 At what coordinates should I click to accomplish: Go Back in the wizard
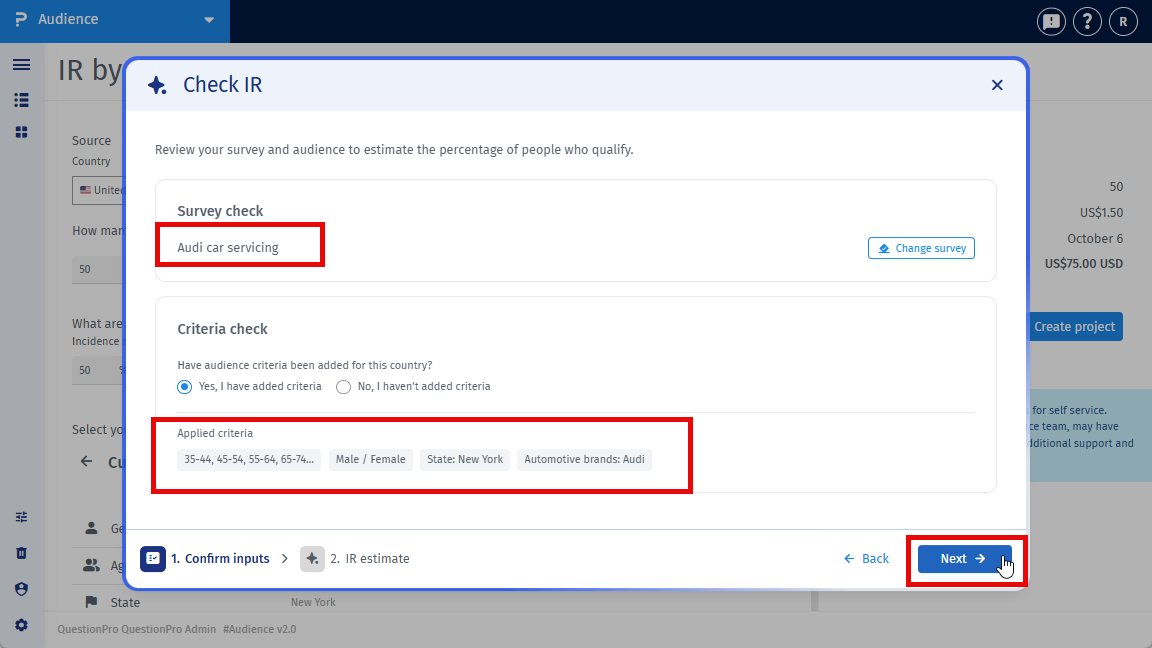(x=866, y=559)
